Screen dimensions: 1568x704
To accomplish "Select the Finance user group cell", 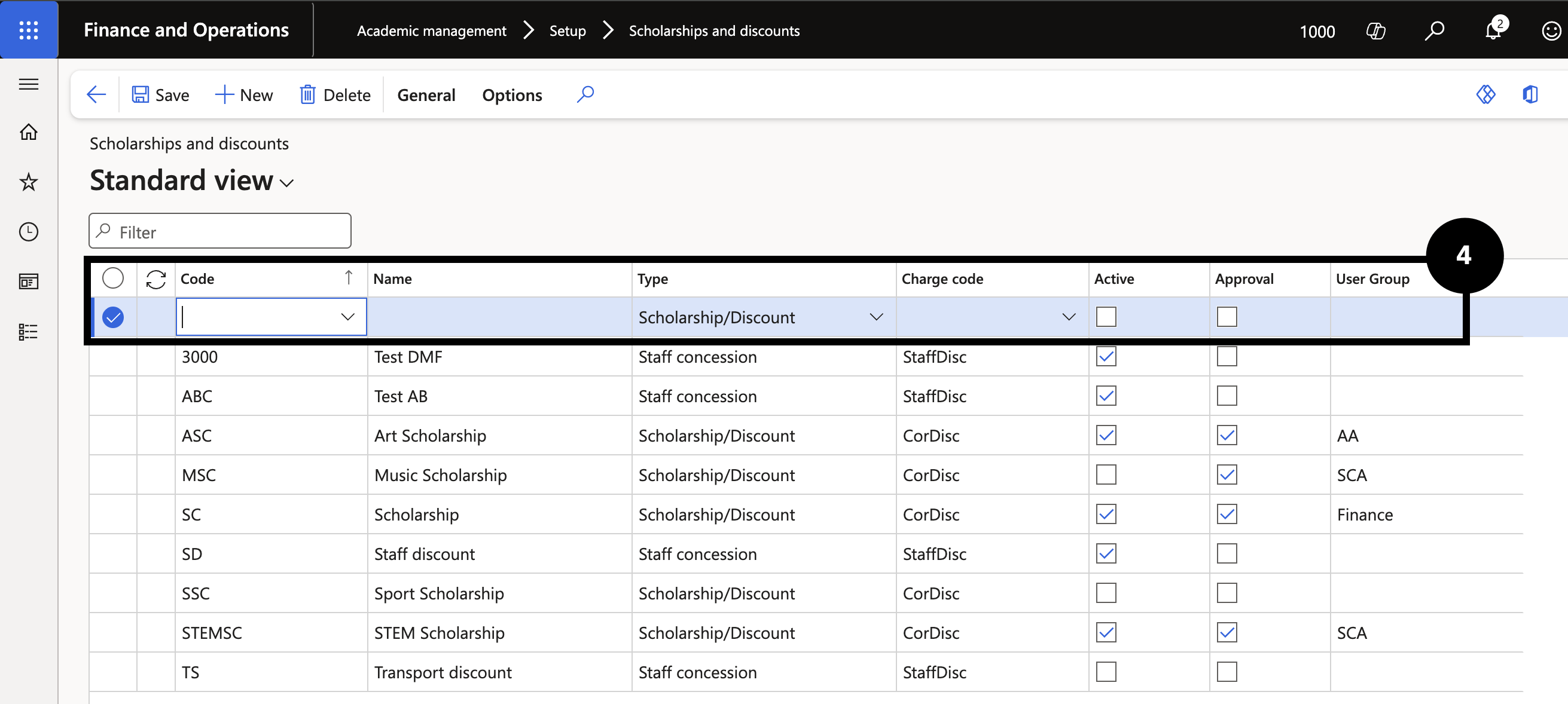I will click(1426, 515).
